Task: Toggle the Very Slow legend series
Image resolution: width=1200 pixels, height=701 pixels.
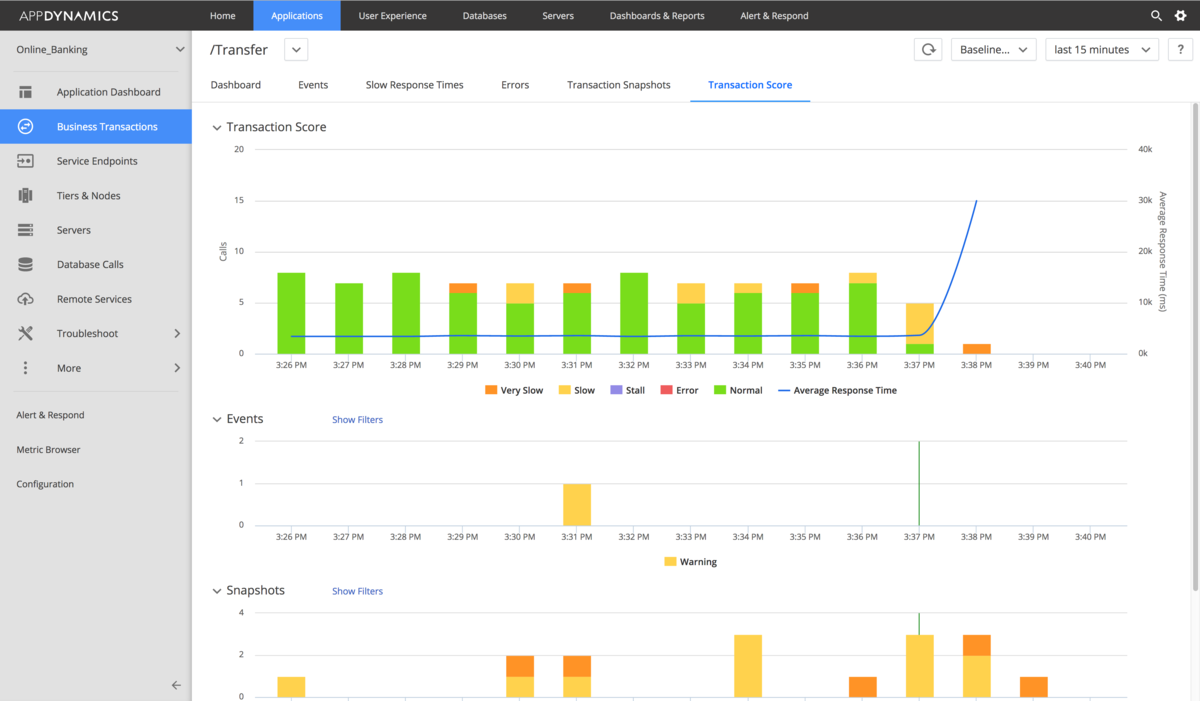Action: pos(514,390)
